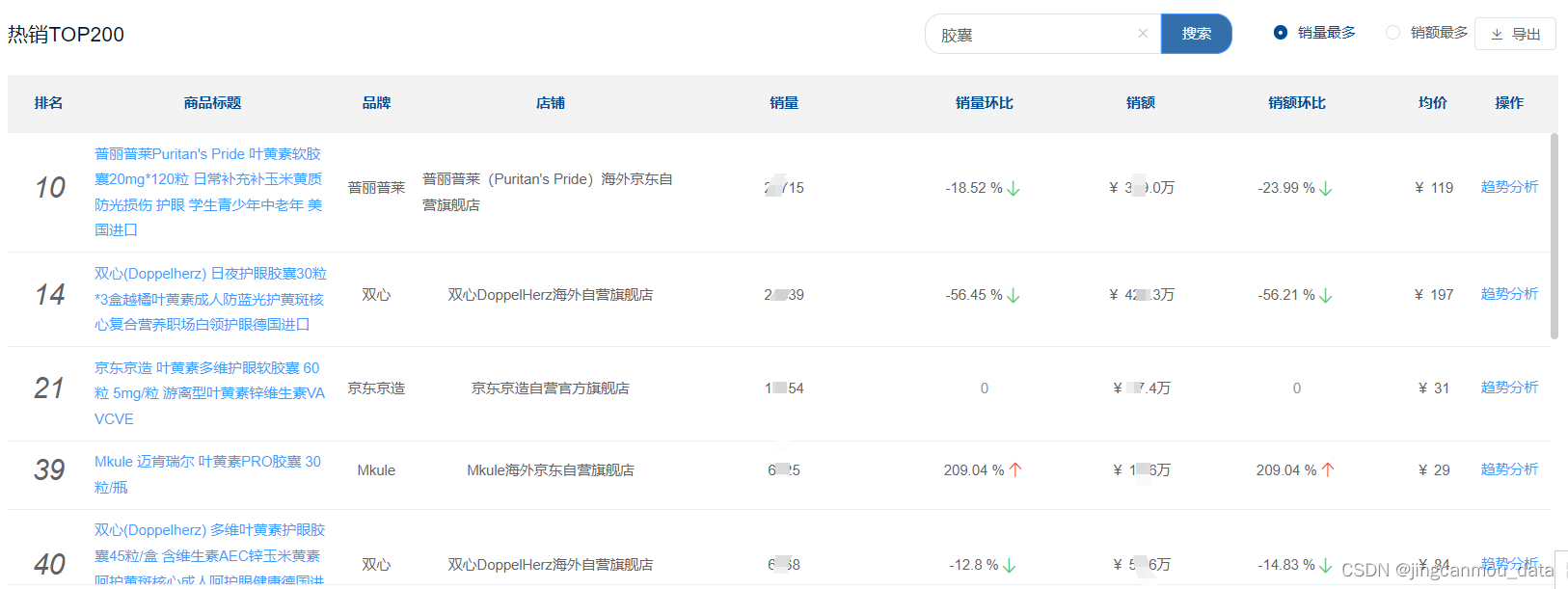This screenshot has width=1568, height=589.
Task: Click the 品牌 column header
Action: click(376, 103)
